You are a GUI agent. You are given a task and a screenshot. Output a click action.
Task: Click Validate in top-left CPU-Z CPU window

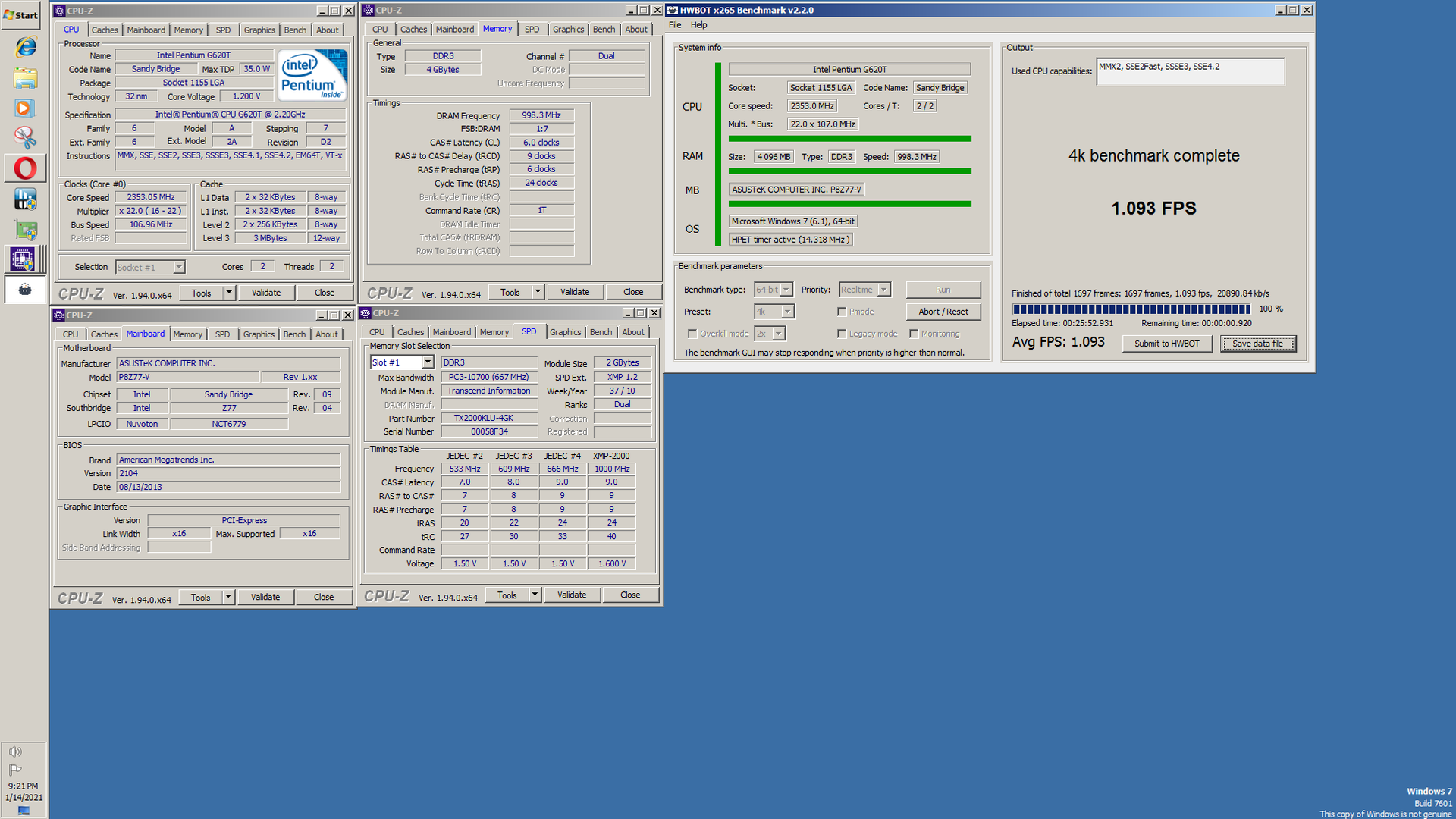pyautogui.click(x=266, y=293)
